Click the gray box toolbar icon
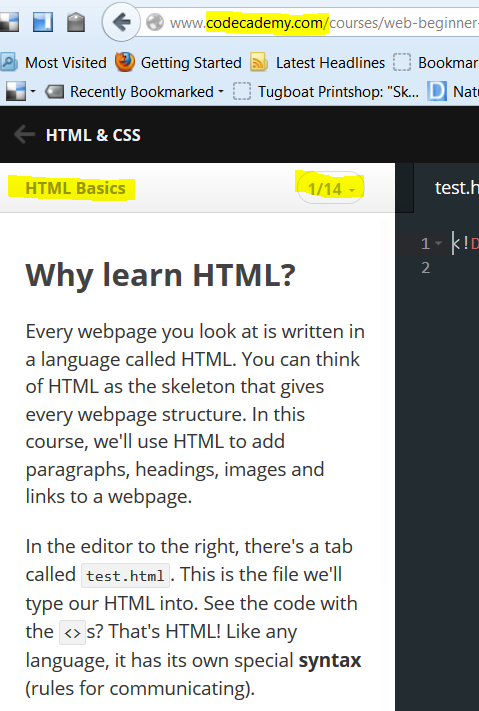Viewport: 479px width, 711px height. (76, 22)
